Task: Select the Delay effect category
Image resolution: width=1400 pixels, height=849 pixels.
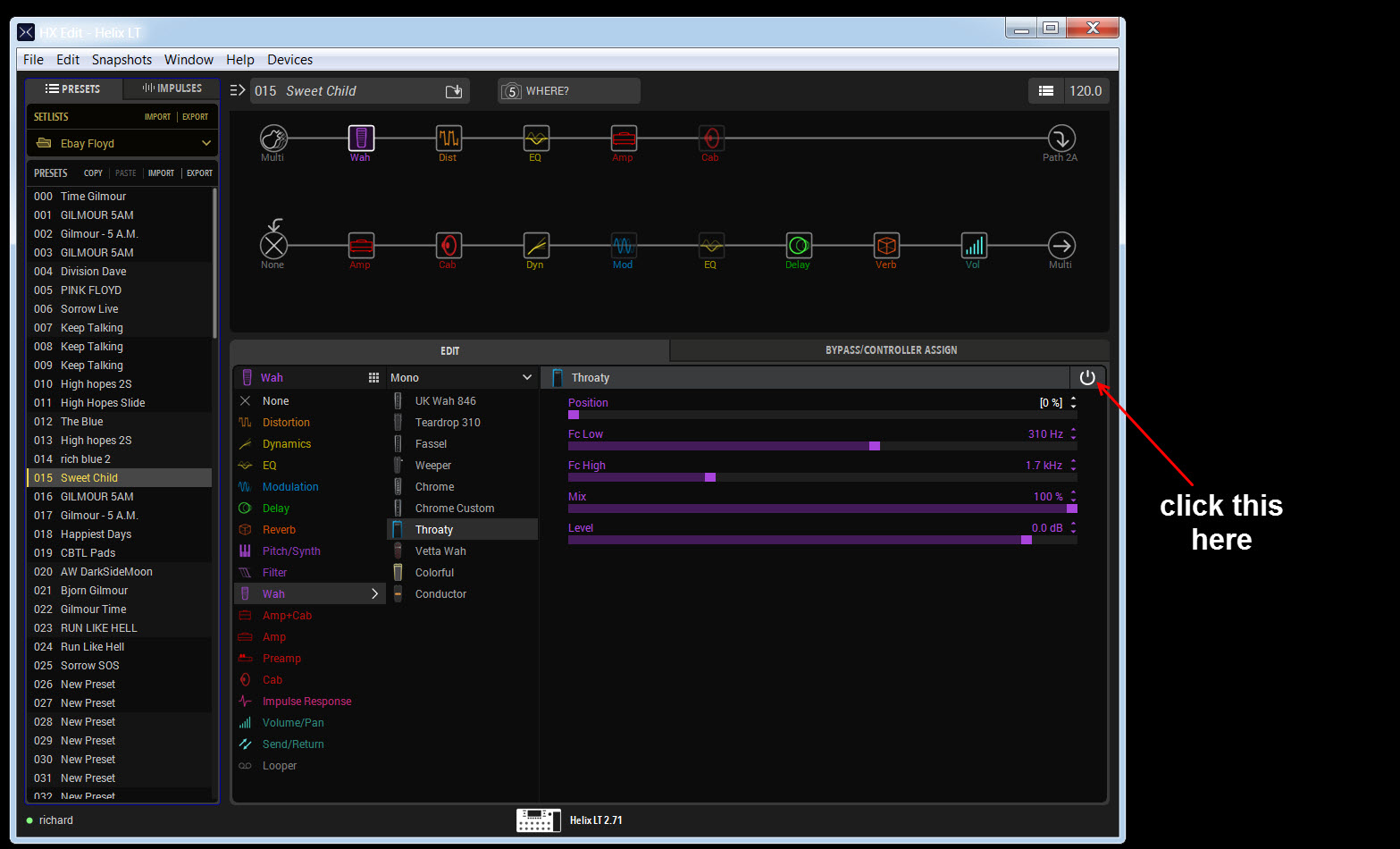Action: pyautogui.click(x=310, y=509)
